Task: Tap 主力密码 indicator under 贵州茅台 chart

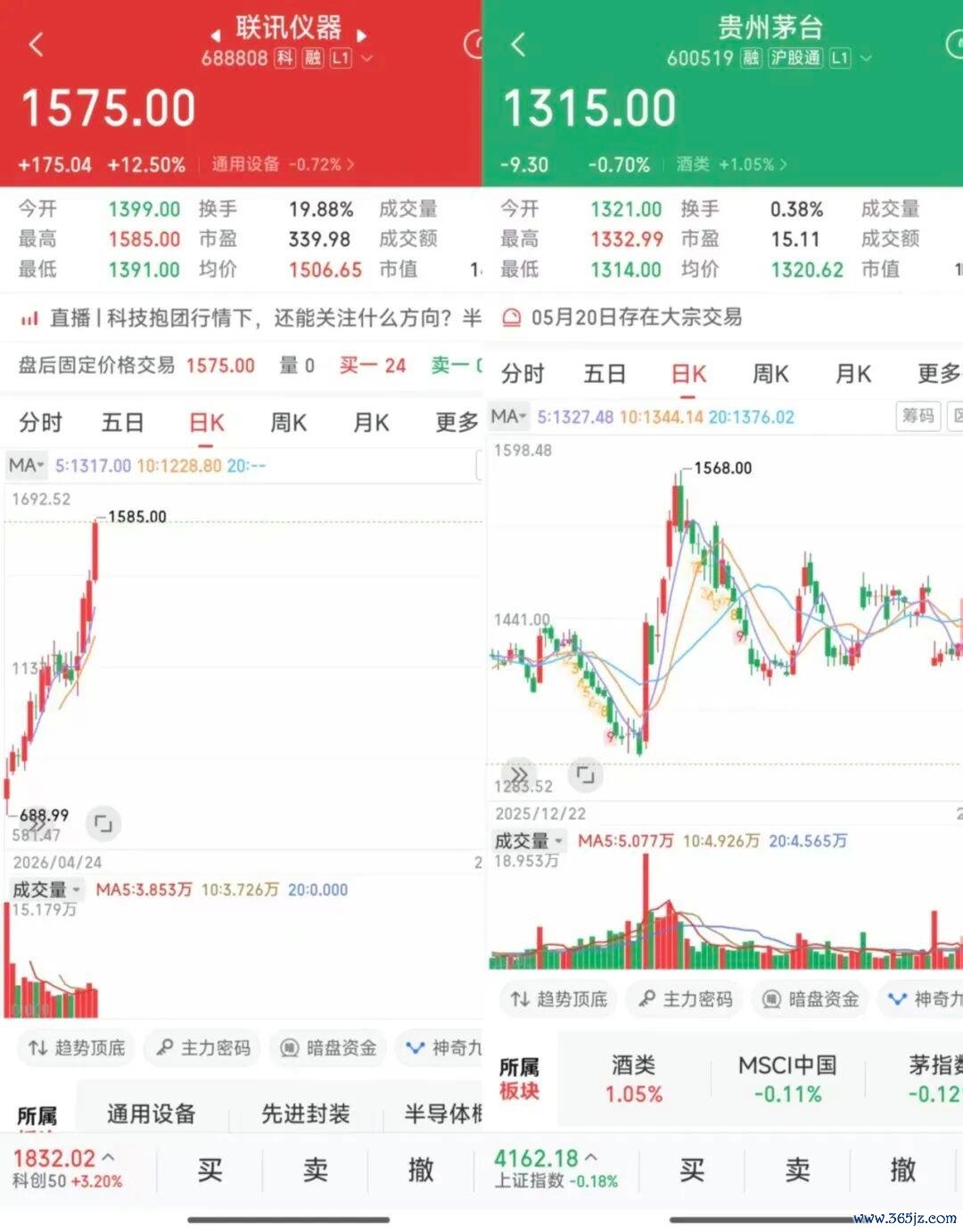Action: 685,999
